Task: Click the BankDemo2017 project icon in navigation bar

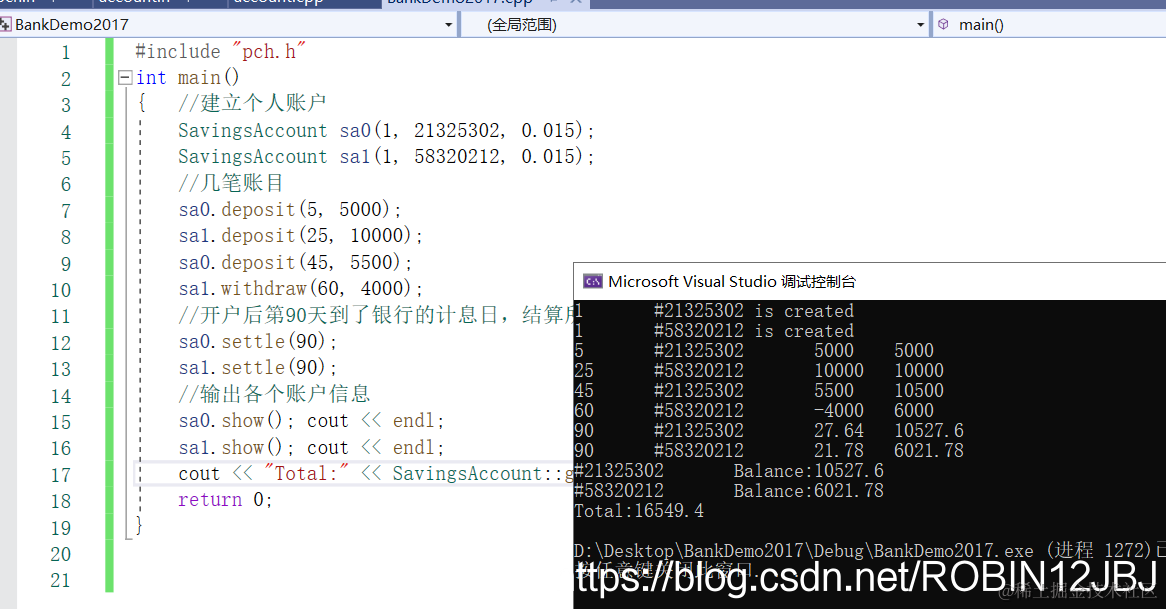Action: pyautogui.click(x=5, y=25)
